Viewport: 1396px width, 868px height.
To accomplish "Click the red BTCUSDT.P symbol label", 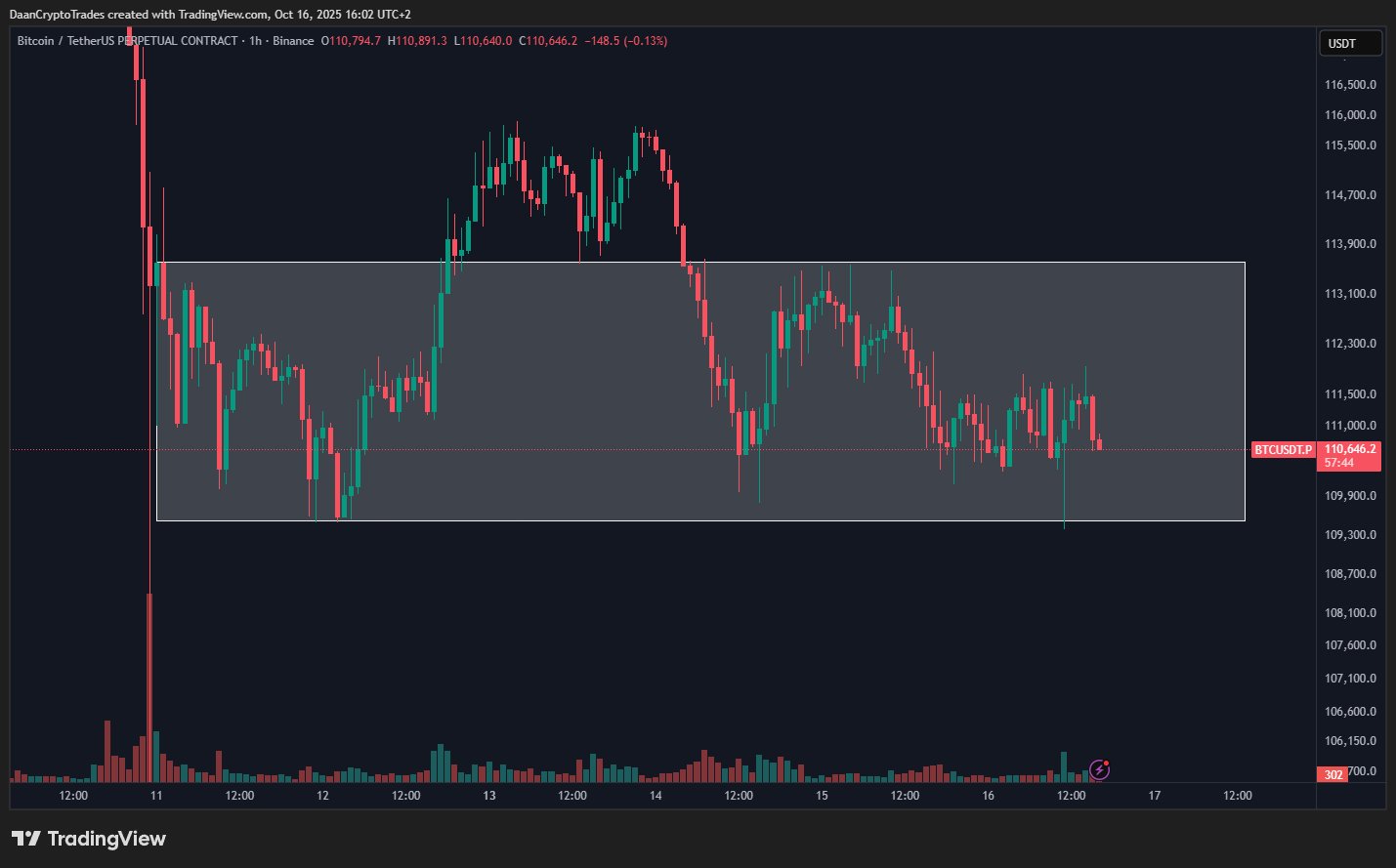I will click(x=1283, y=450).
